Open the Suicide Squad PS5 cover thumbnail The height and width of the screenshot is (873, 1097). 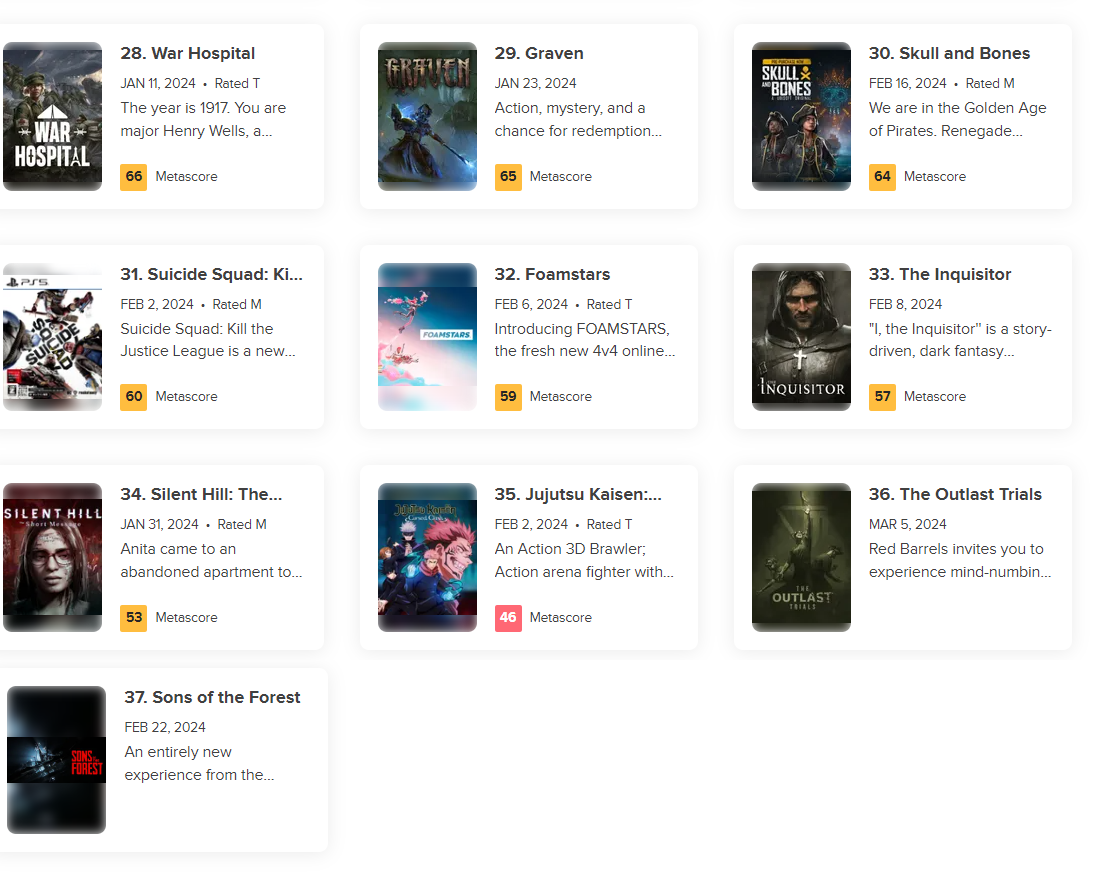coord(52,336)
